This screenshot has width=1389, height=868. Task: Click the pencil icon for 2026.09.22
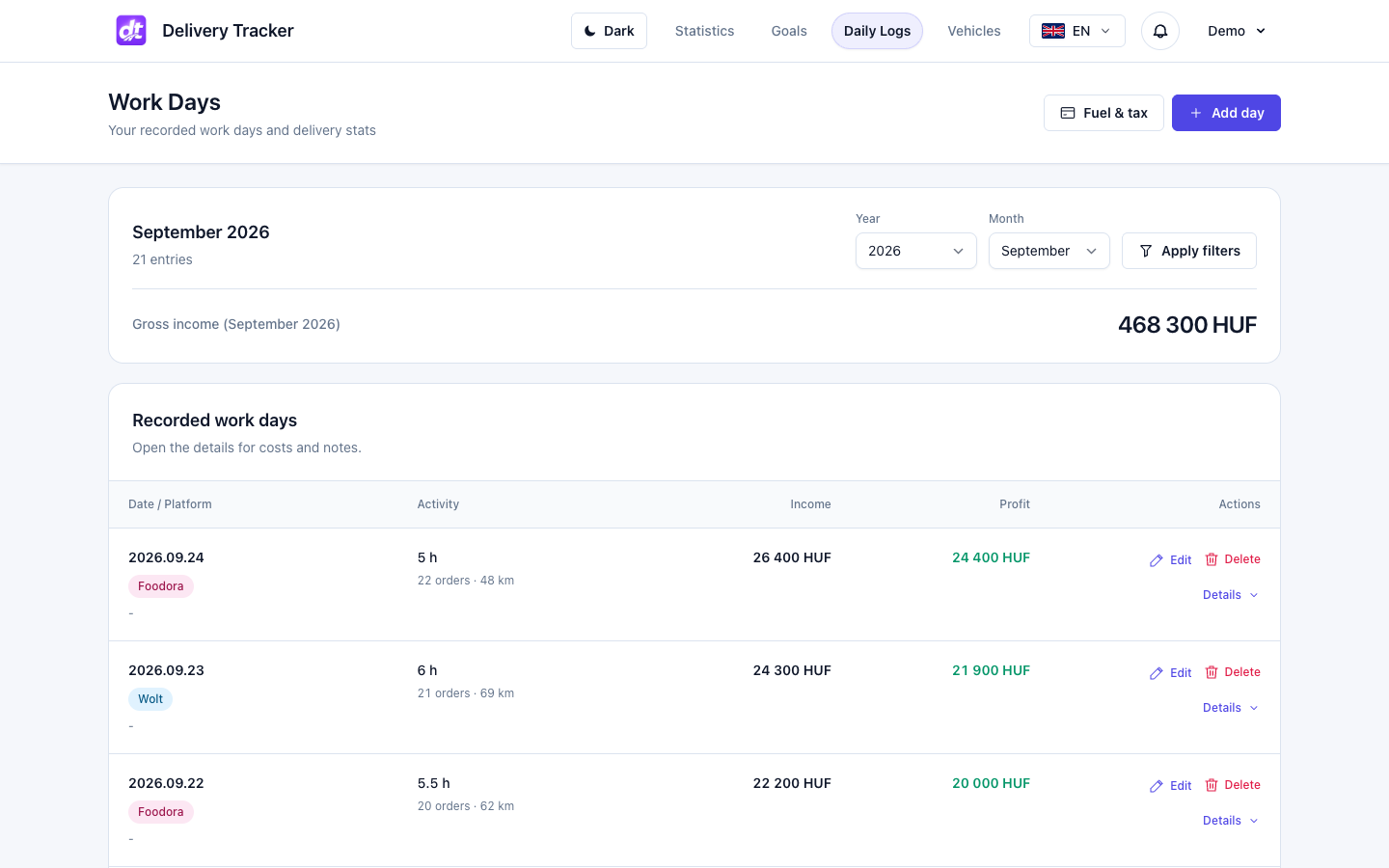pyautogui.click(x=1157, y=786)
